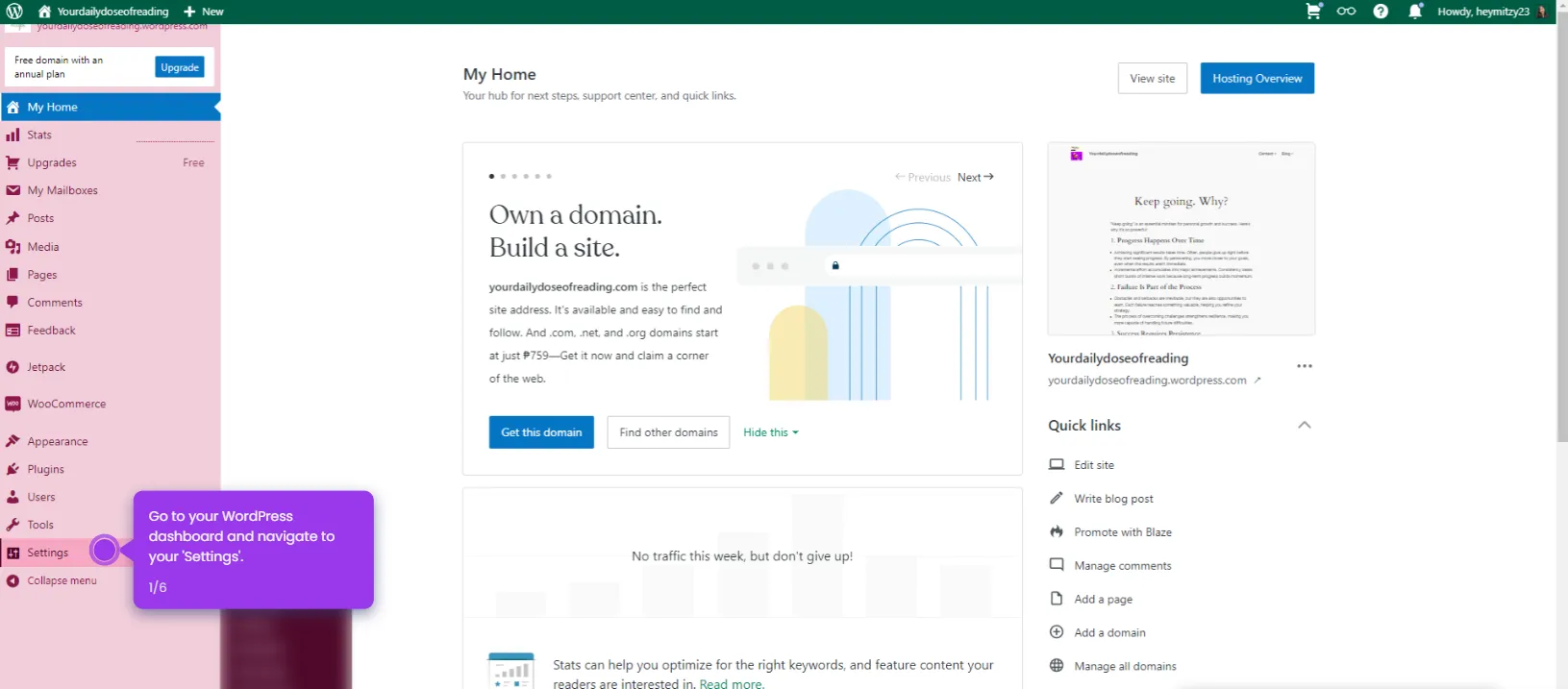Image resolution: width=1568 pixels, height=689 pixels.
Task: Click the Posts pin icon in sidebar
Action: click(12, 218)
